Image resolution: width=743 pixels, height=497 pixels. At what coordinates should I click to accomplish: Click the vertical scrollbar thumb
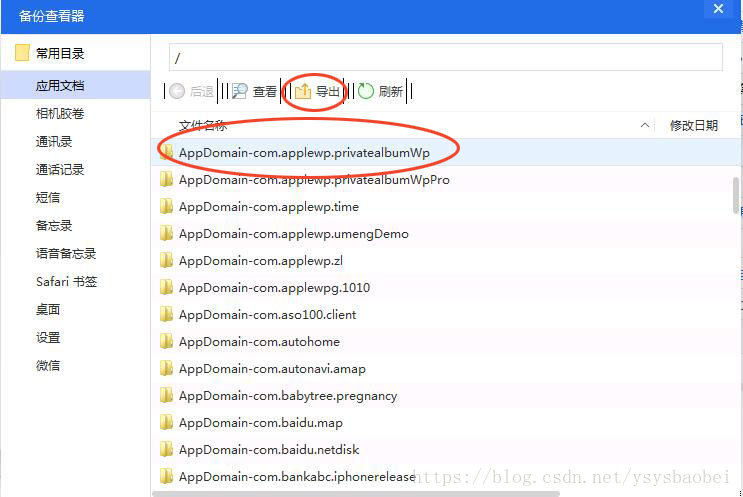click(736, 195)
